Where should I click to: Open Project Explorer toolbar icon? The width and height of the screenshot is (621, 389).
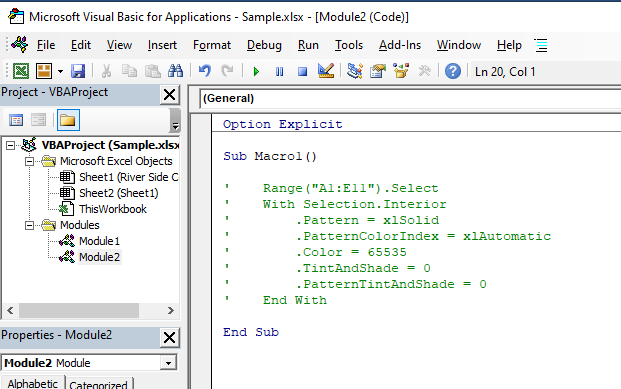pos(354,71)
